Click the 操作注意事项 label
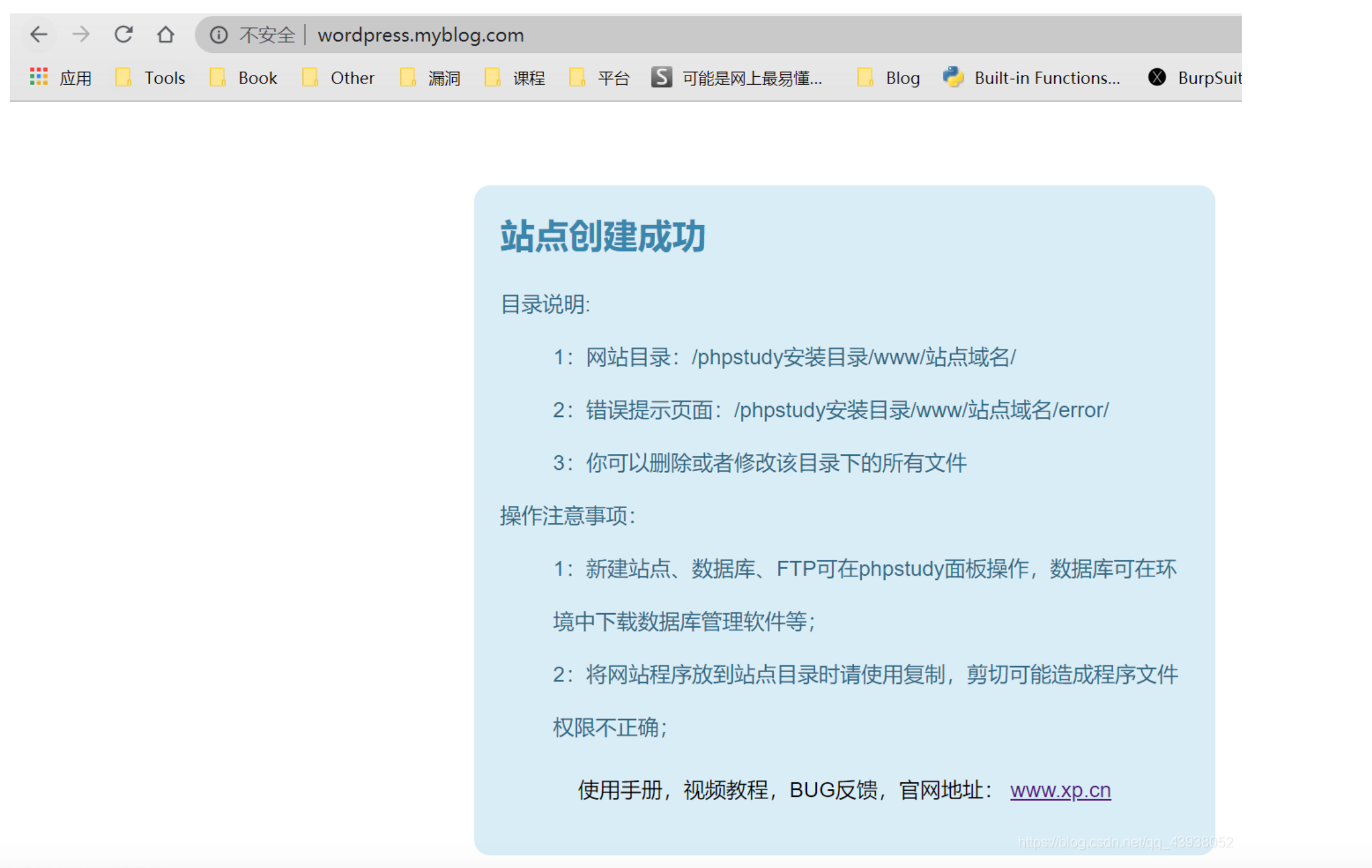Screen dimensions: 1372x868 click(x=567, y=516)
